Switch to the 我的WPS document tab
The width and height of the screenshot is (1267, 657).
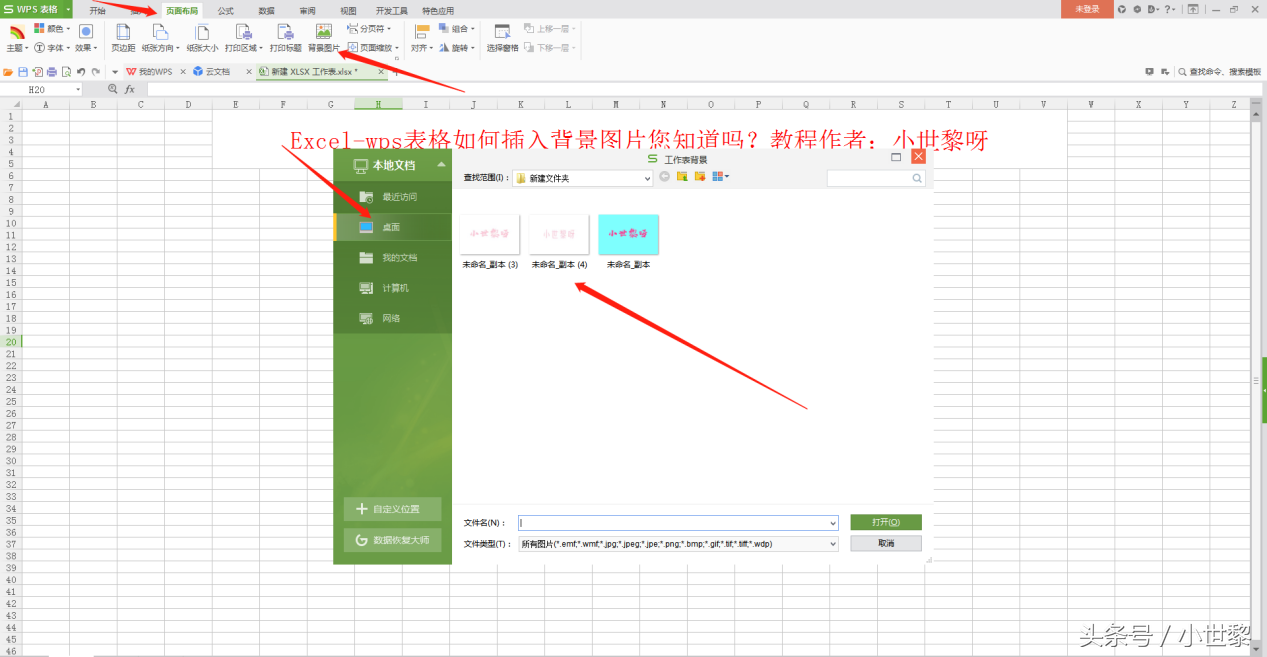(x=155, y=72)
